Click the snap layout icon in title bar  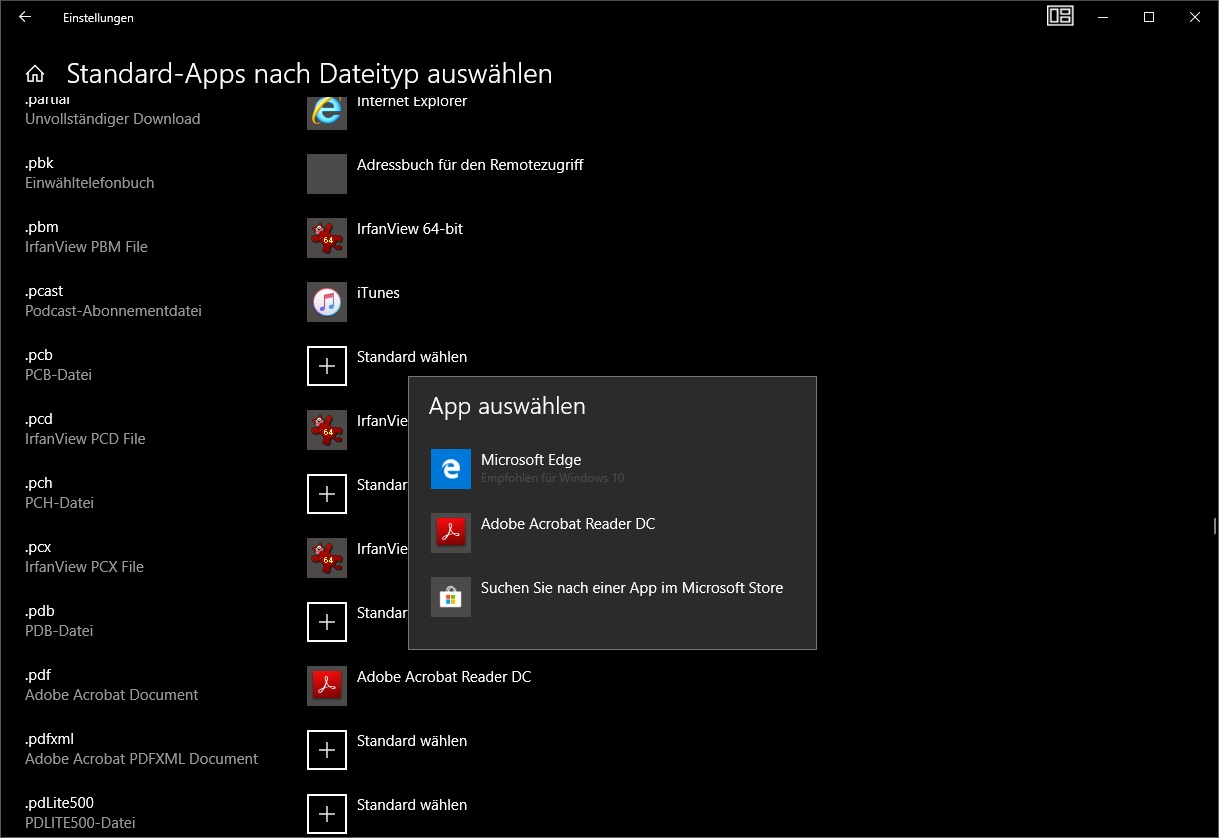[x=1060, y=16]
